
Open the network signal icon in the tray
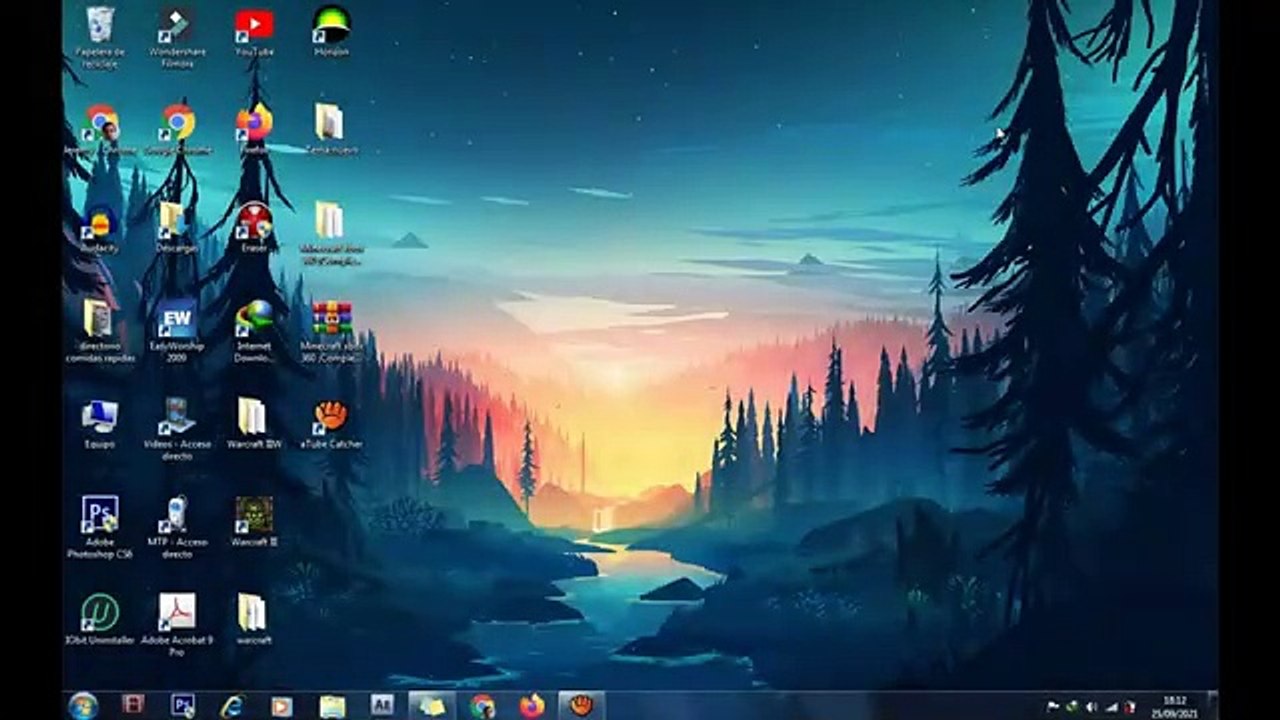point(1111,706)
